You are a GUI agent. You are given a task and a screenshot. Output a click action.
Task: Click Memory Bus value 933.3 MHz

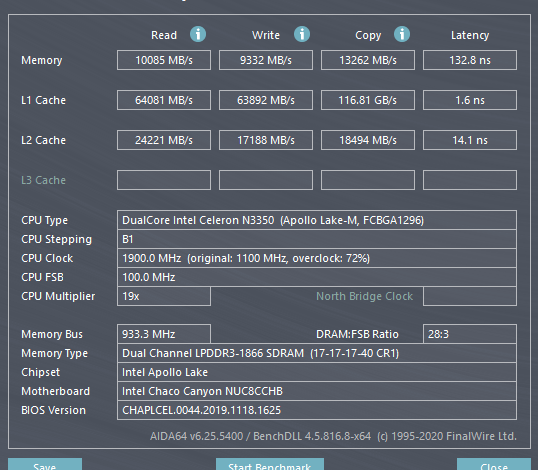pos(164,334)
